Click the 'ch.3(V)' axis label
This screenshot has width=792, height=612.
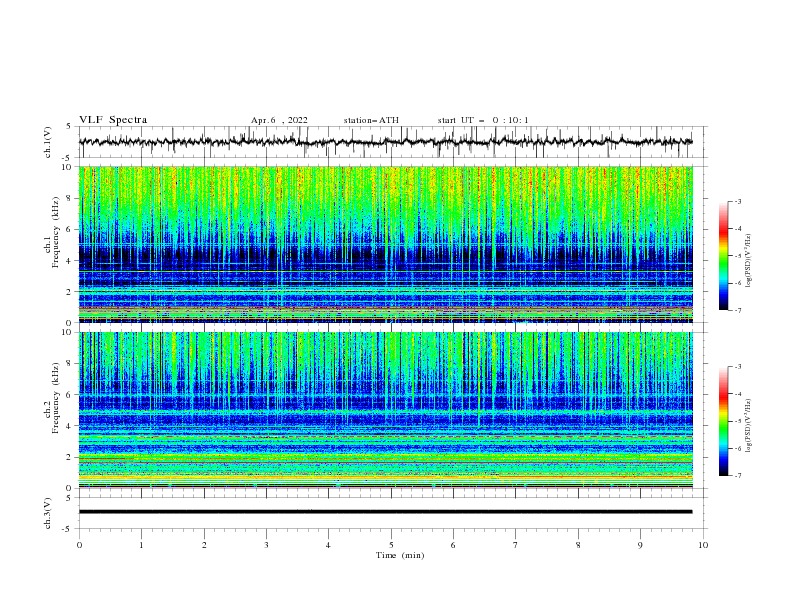pyautogui.click(x=48, y=513)
